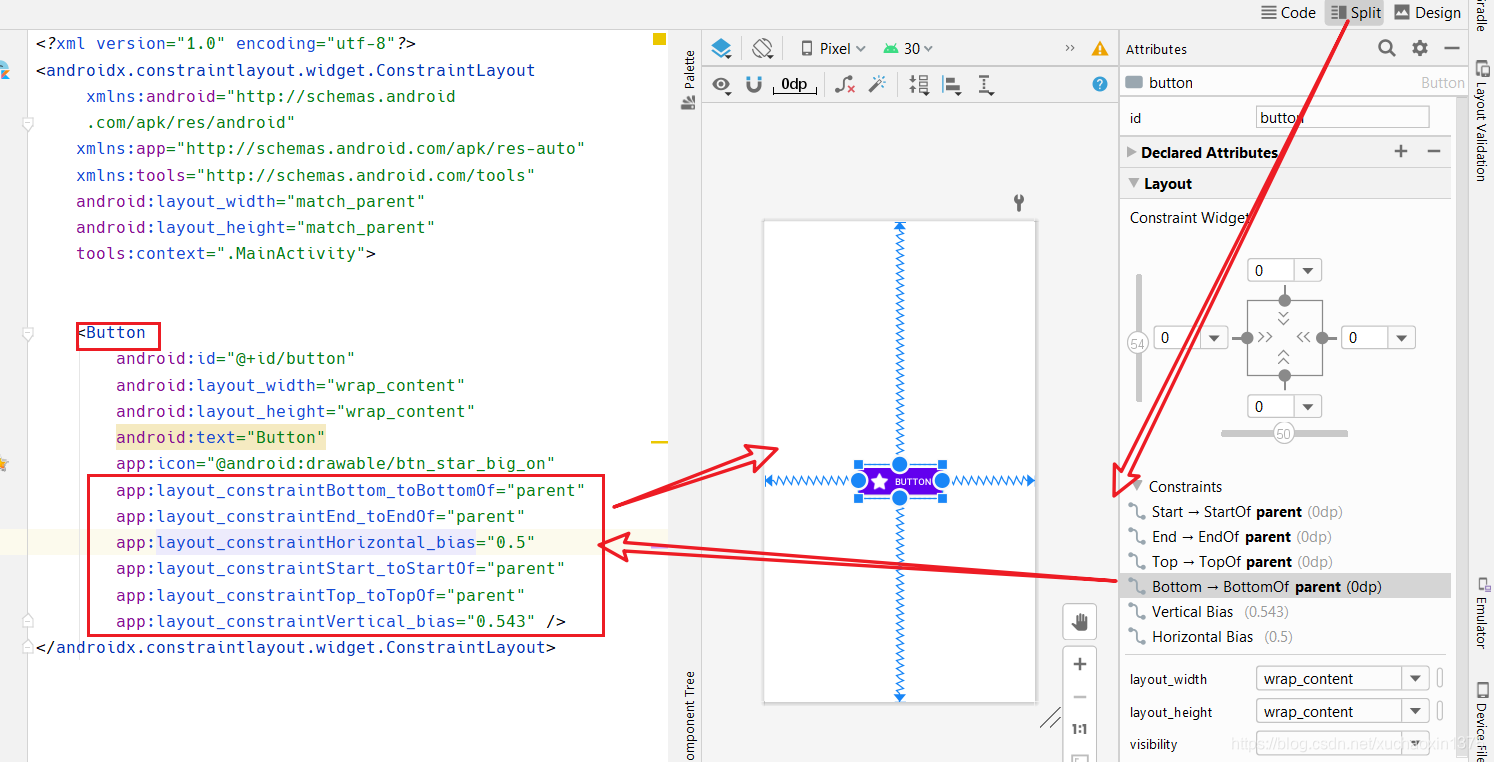The width and height of the screenshot is (1494, 762).
Task: Click the horizontal bias slider handle 50
Action: [1282, 434]
